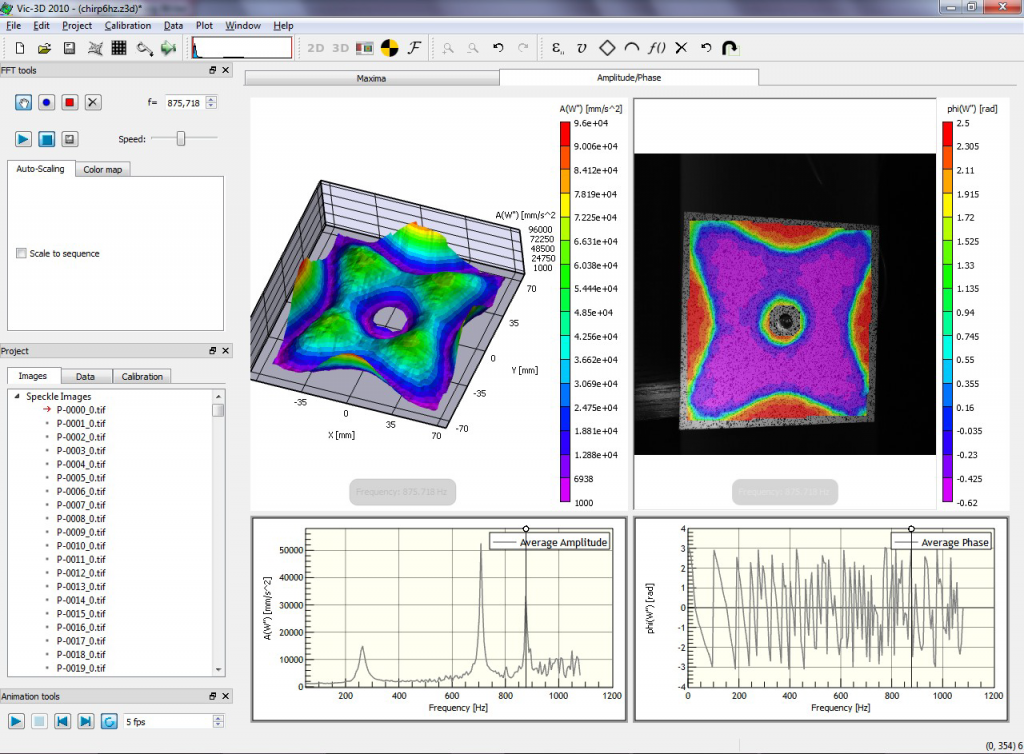Select the pan hand tool in FFT tools

click(22, 102)
